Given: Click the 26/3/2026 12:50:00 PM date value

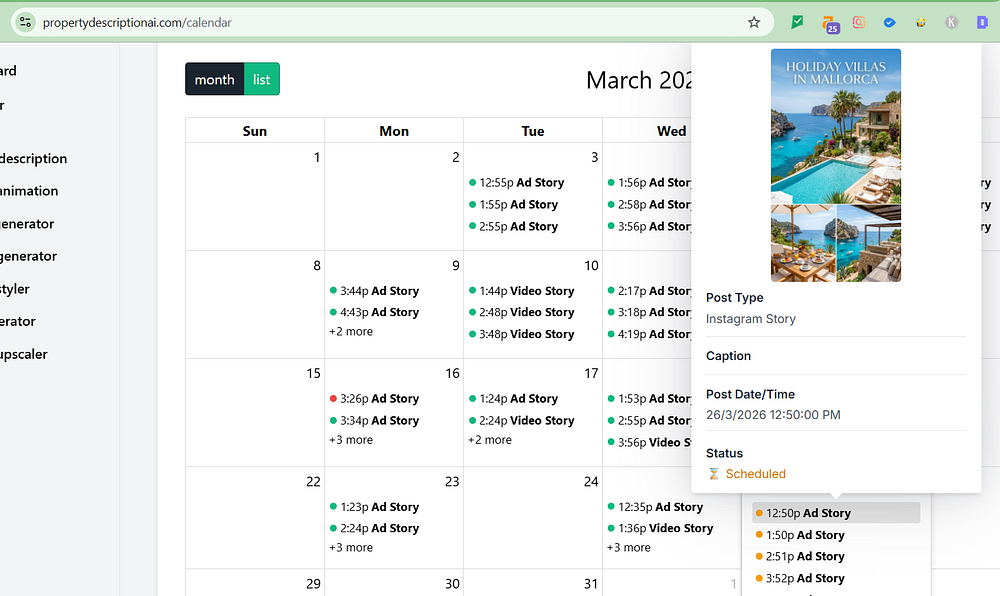Looking at the screenshot, I should (773, 414).
